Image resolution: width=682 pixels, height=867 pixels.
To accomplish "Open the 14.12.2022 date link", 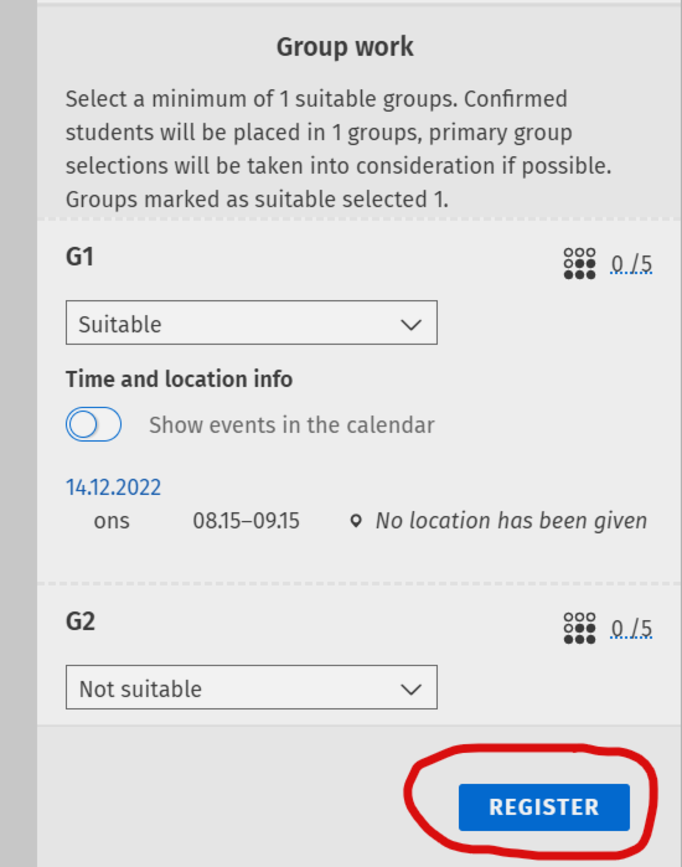I will click(x=113, y=487).
